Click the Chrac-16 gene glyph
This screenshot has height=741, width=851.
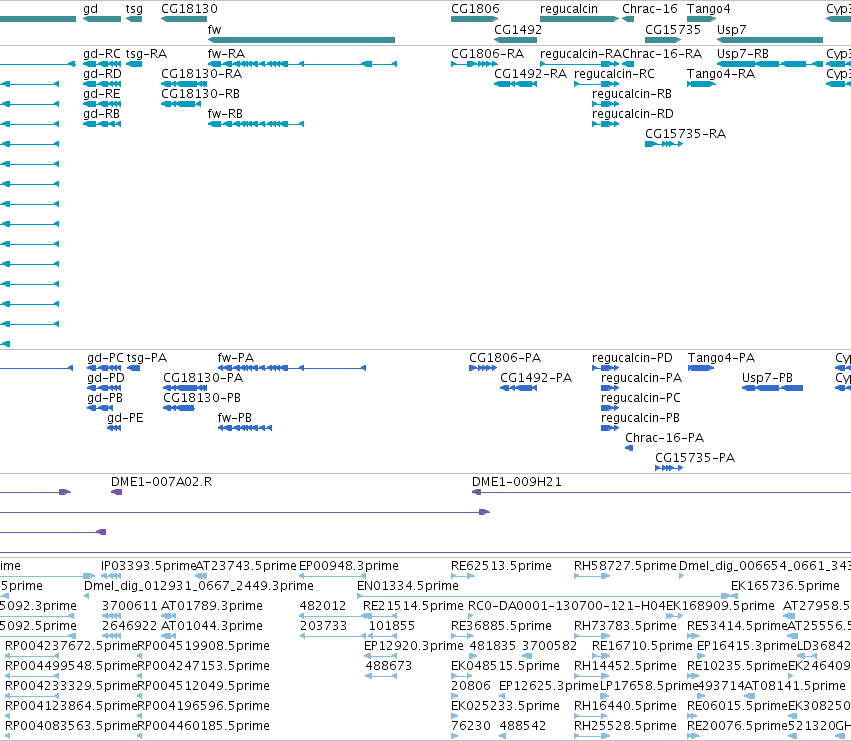pos(628,19)
